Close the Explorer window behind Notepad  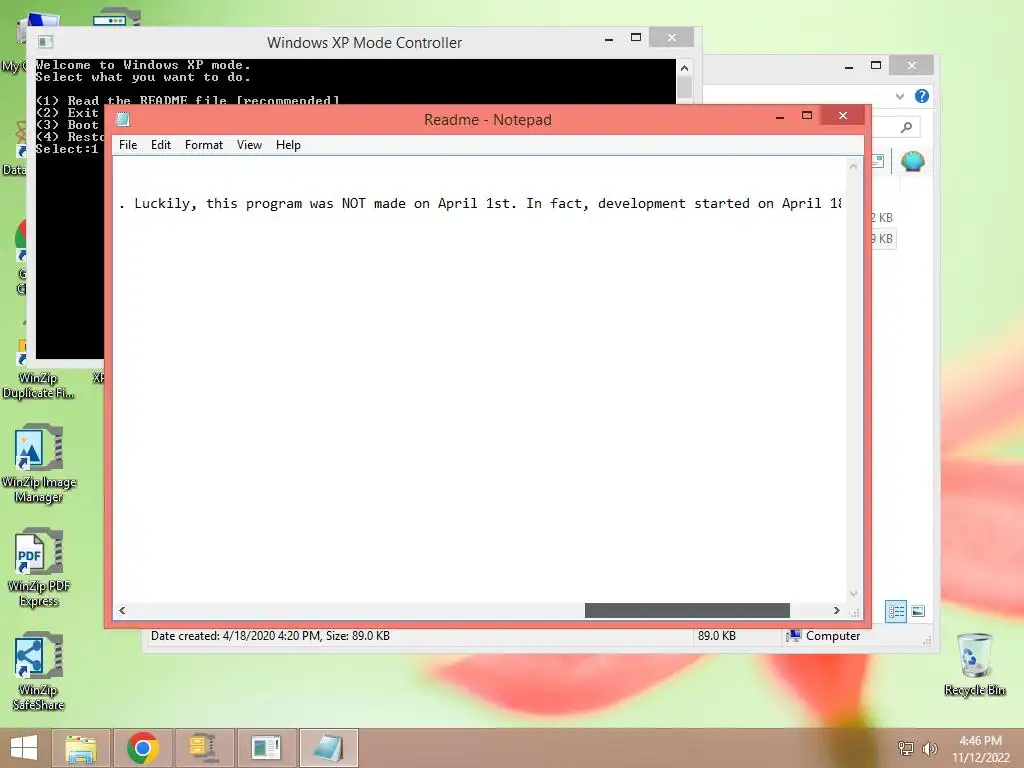pyautogui.click(x=912, y=65)
